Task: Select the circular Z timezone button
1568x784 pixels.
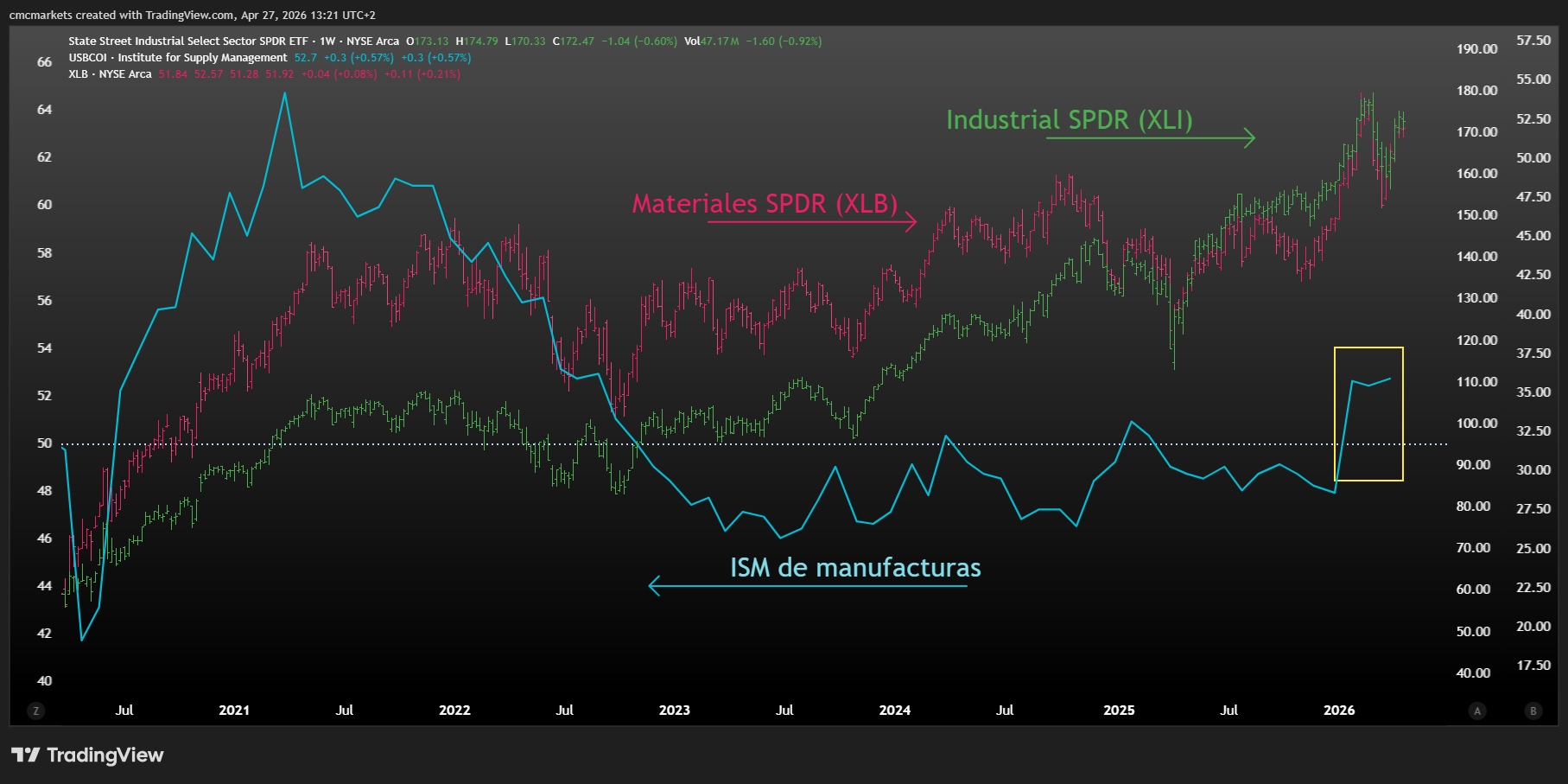Action: tap(35, 711)
